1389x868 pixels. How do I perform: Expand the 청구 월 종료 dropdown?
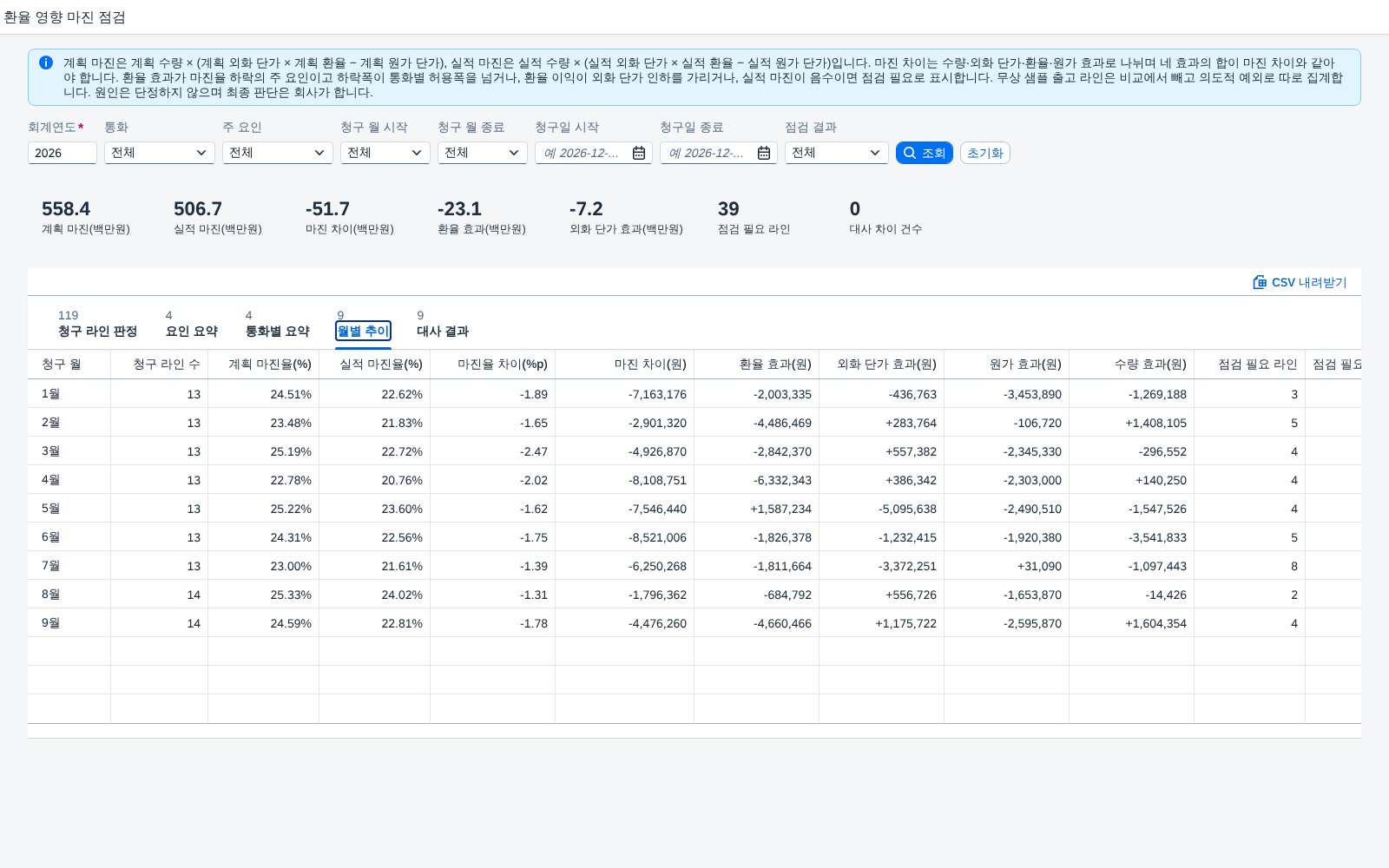[483, 153]
